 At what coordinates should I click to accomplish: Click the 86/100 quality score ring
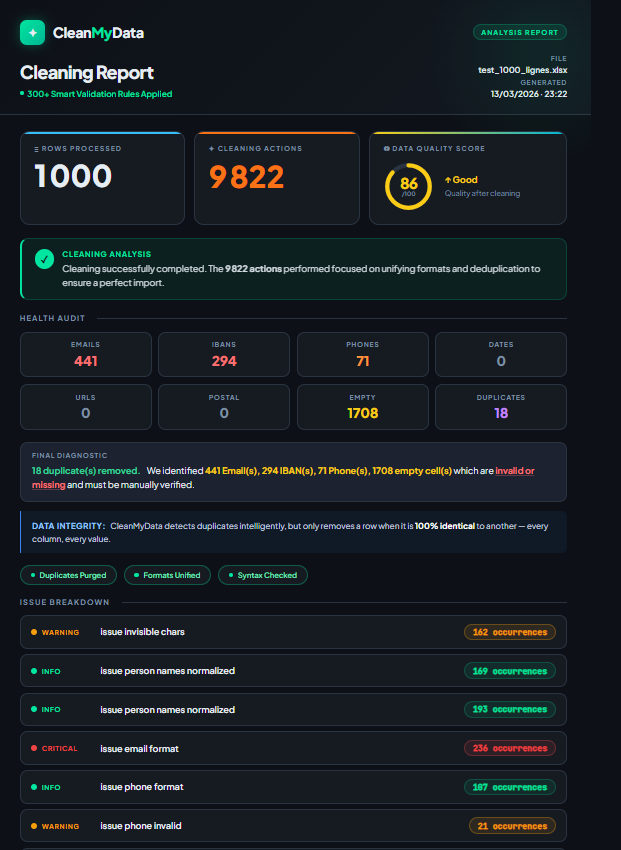coord(409,186)
